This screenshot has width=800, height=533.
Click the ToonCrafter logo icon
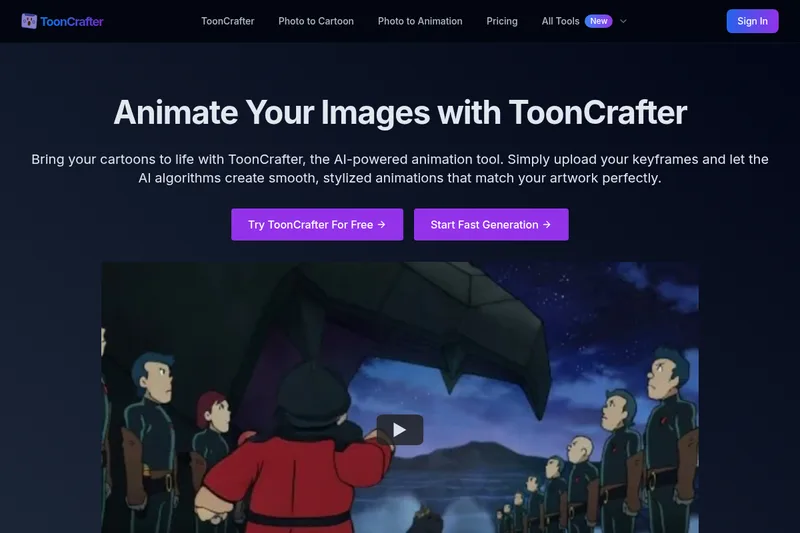click(29, 21)
